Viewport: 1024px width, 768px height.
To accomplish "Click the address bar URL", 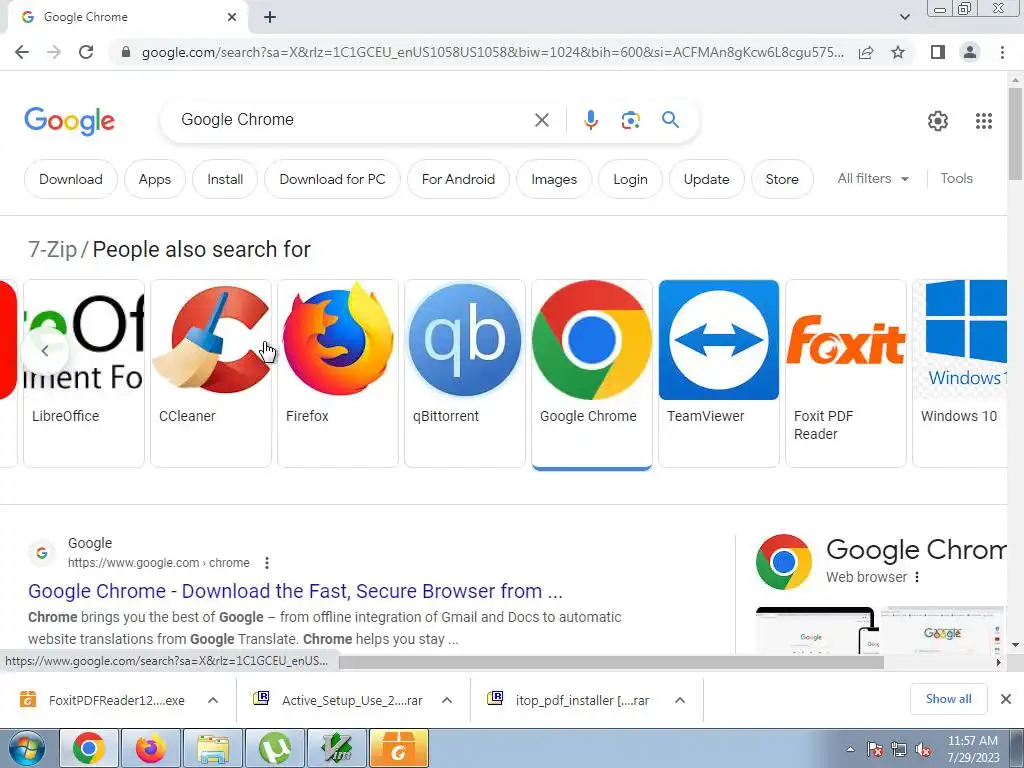I will click(x=492, y=52).
